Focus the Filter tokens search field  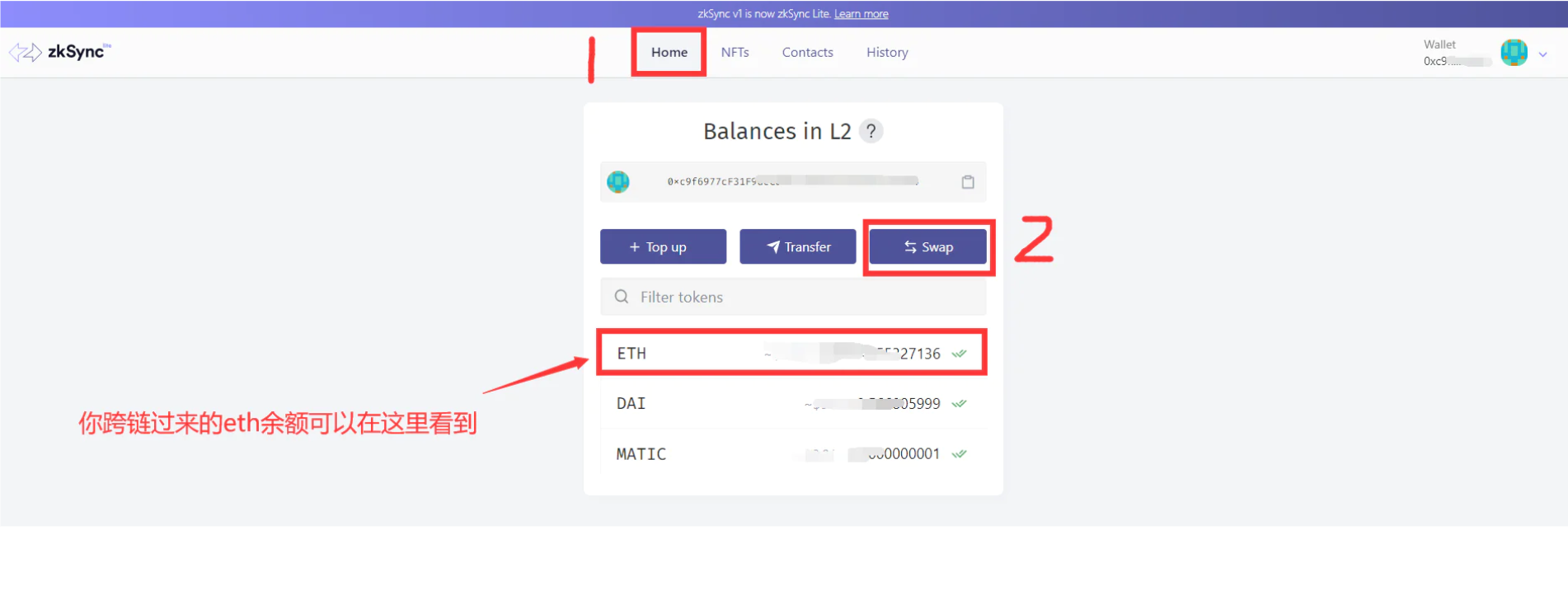pos(793,297)
